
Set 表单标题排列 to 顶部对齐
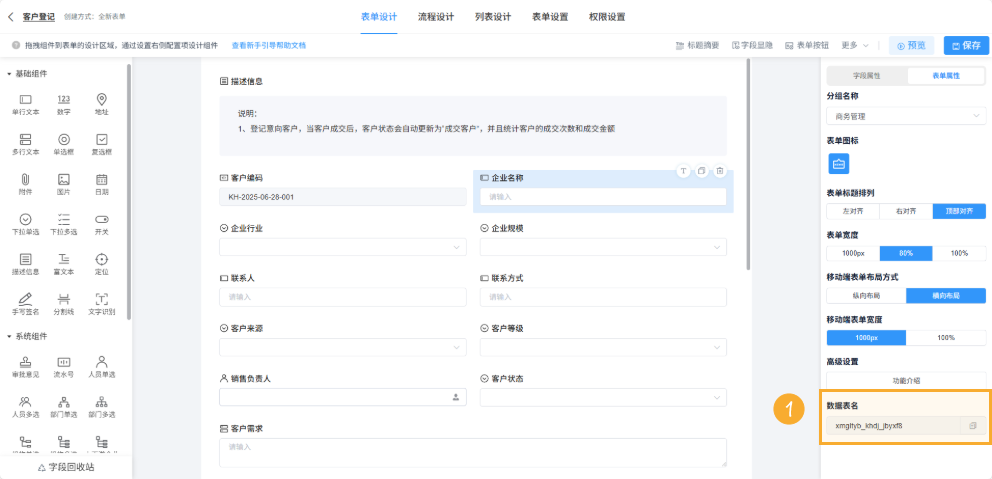tap(959, 211)
